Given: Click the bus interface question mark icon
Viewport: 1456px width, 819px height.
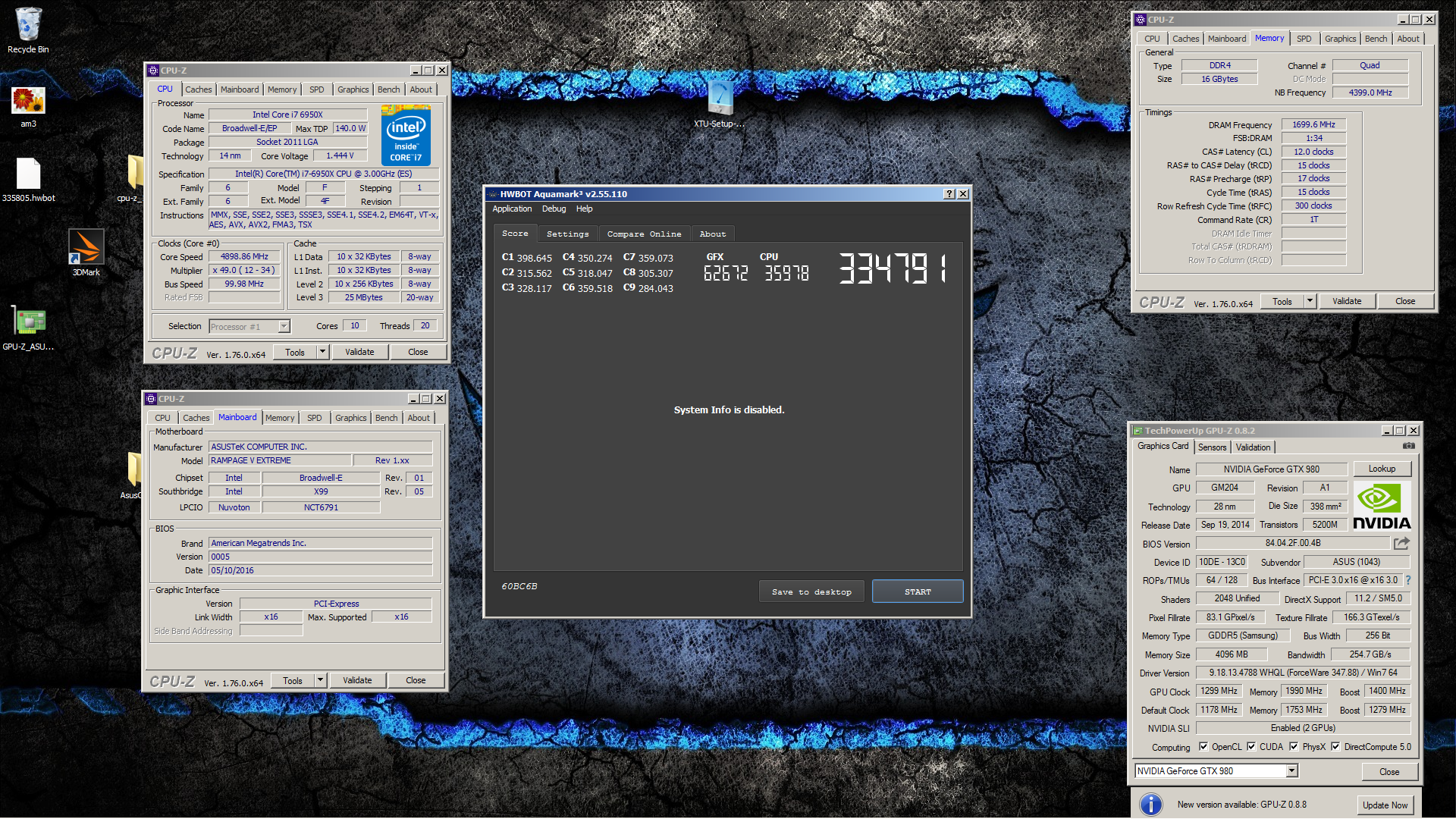Looking at the screenshot, I should point(1408,580).
